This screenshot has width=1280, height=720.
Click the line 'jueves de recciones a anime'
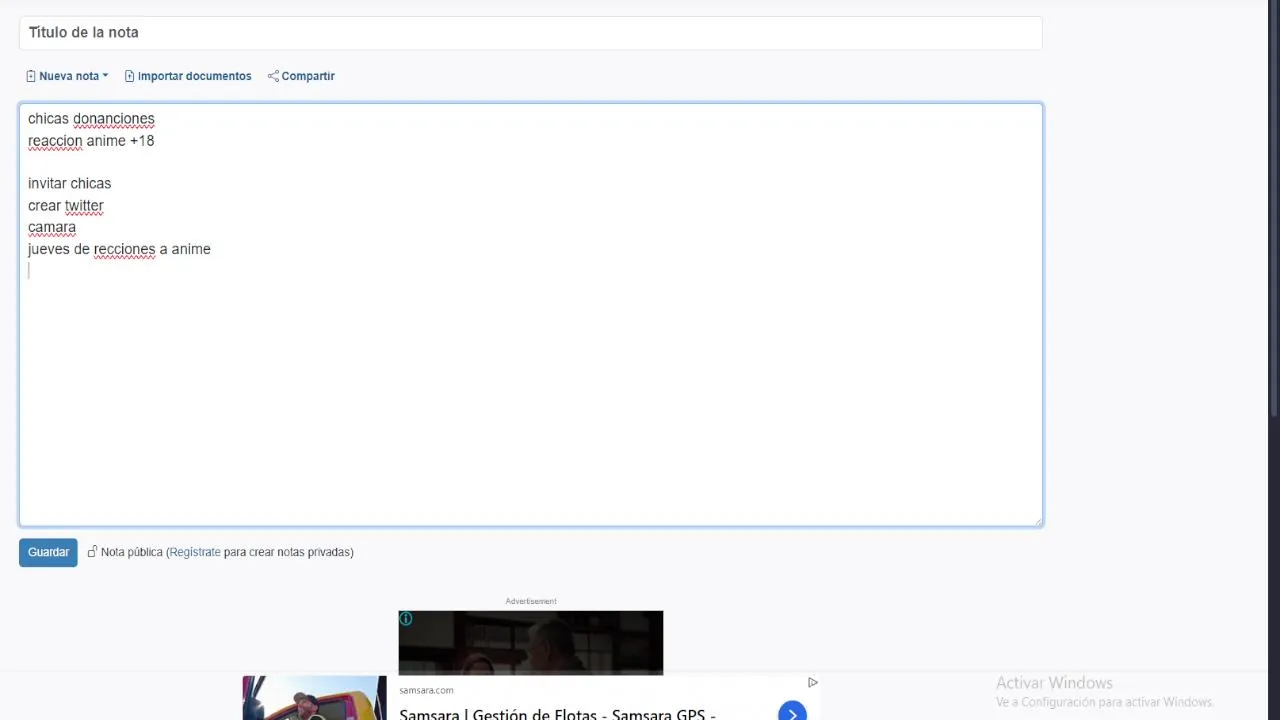(x=119, y=249)
